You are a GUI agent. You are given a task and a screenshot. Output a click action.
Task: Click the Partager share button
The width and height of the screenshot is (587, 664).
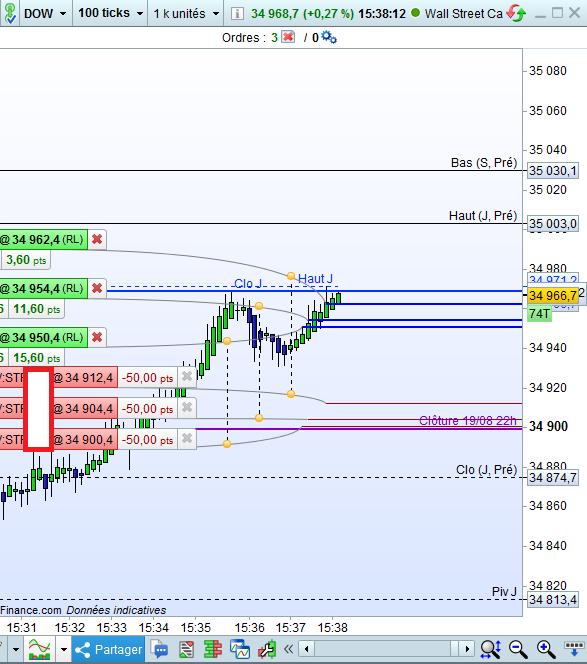click(x=108, y=649)
